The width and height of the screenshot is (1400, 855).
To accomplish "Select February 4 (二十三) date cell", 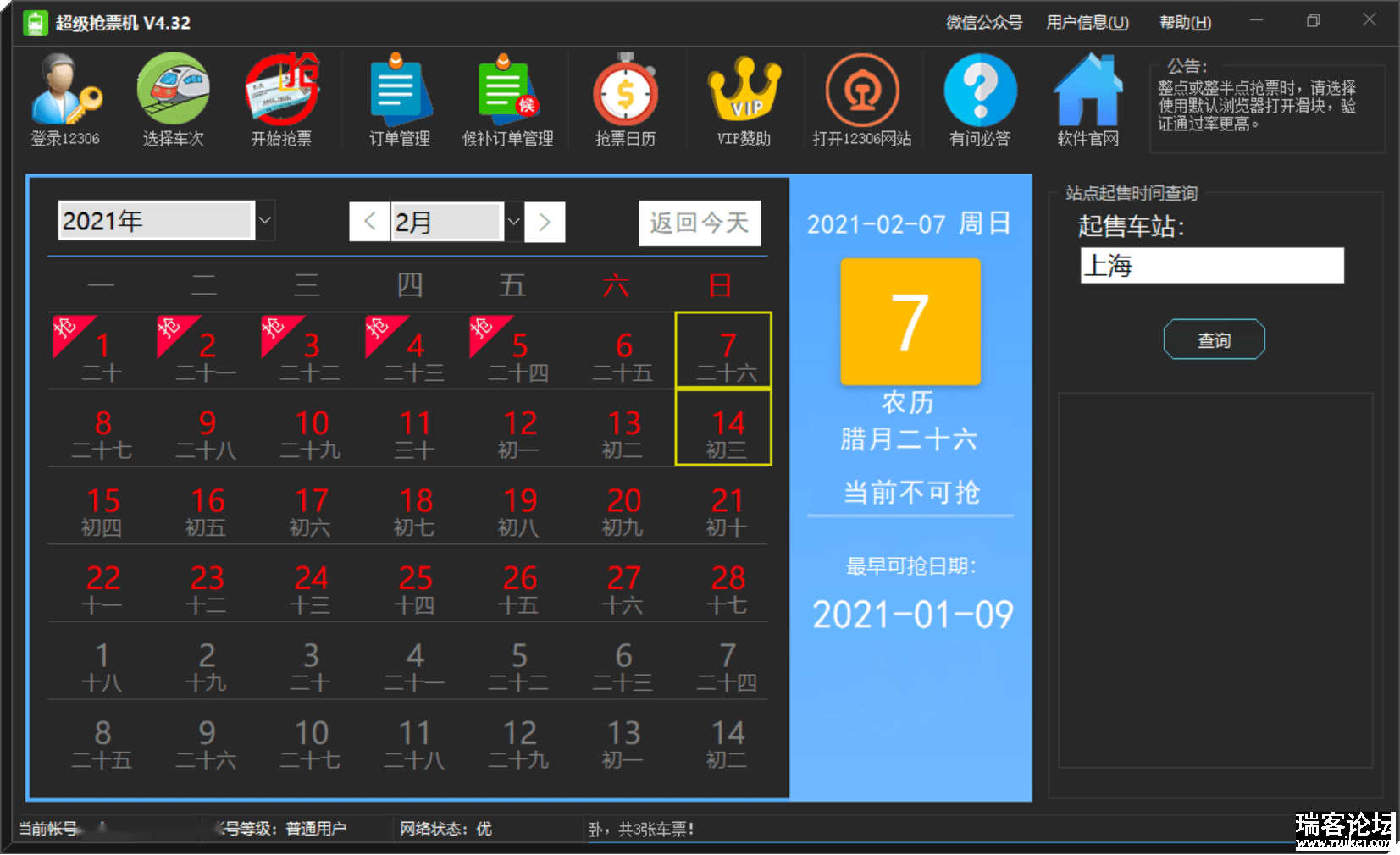I will 414,351.
